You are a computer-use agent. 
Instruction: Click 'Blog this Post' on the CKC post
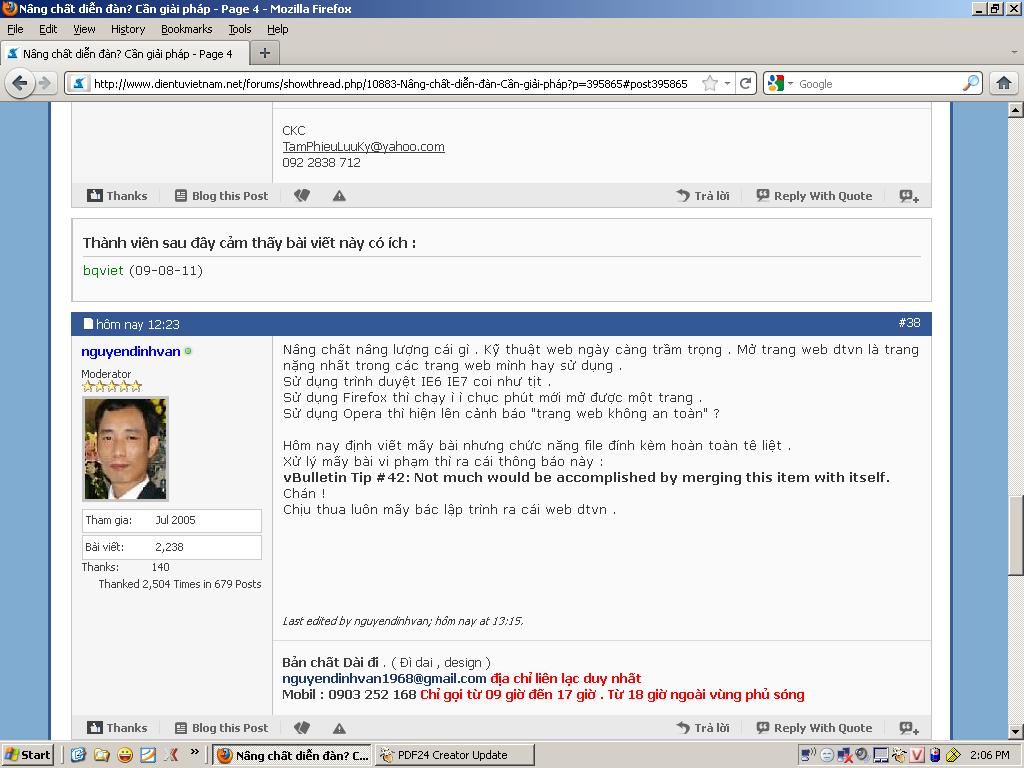[x=221, y=196]
